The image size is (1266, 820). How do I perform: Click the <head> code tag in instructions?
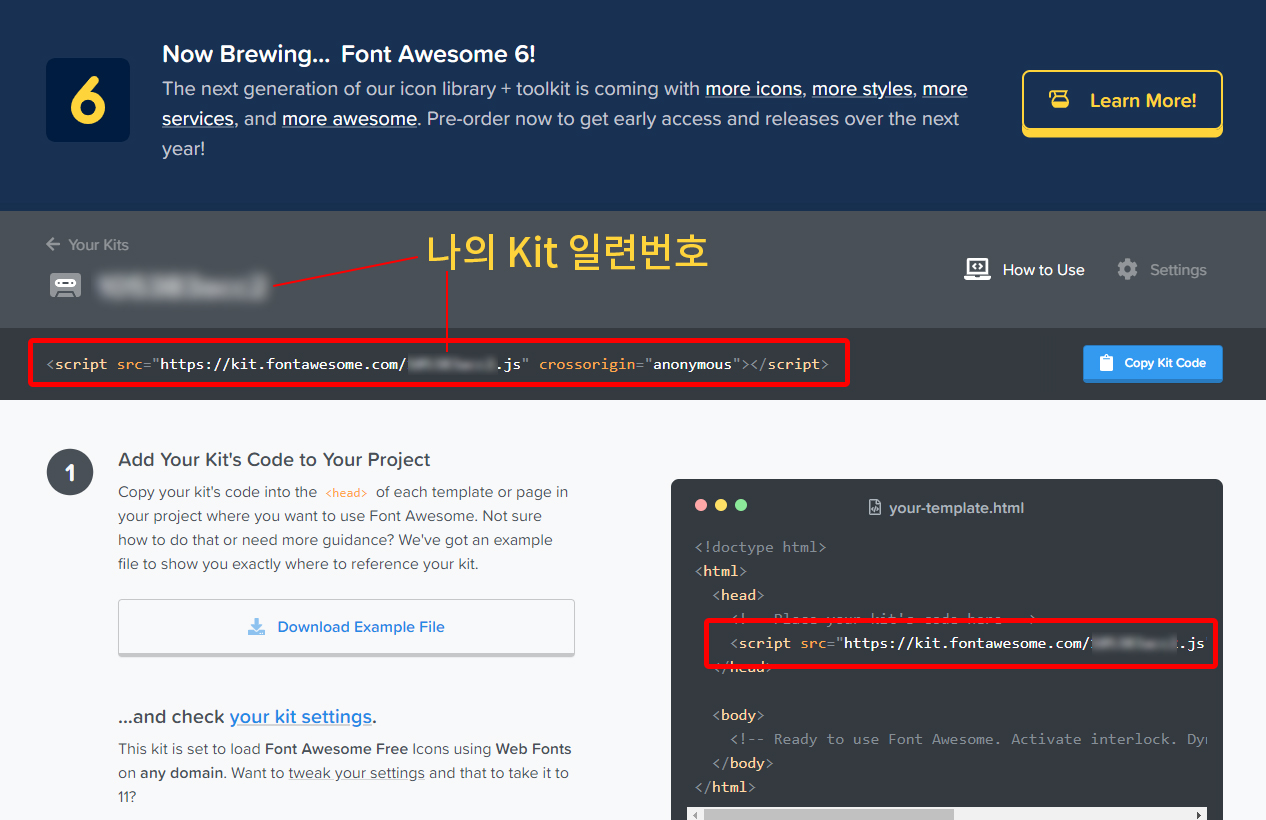[x=346, y=493]
